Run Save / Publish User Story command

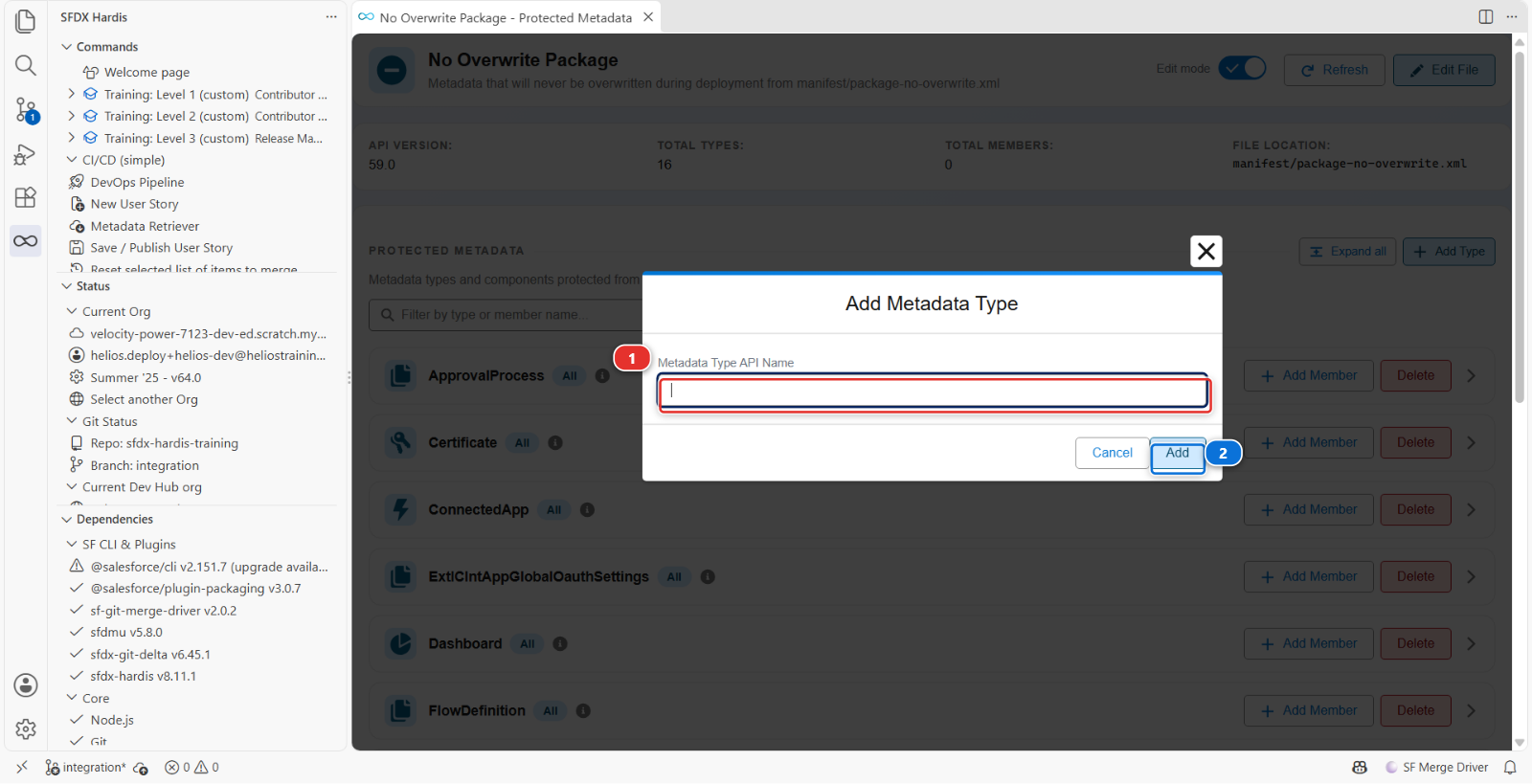161,248
